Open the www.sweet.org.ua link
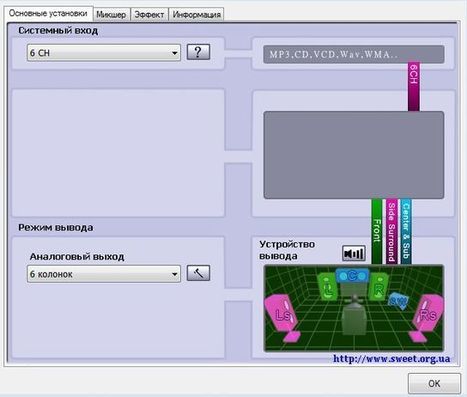Image resolution: width=467 pixels, height=397 pixels. pos(392,359)
